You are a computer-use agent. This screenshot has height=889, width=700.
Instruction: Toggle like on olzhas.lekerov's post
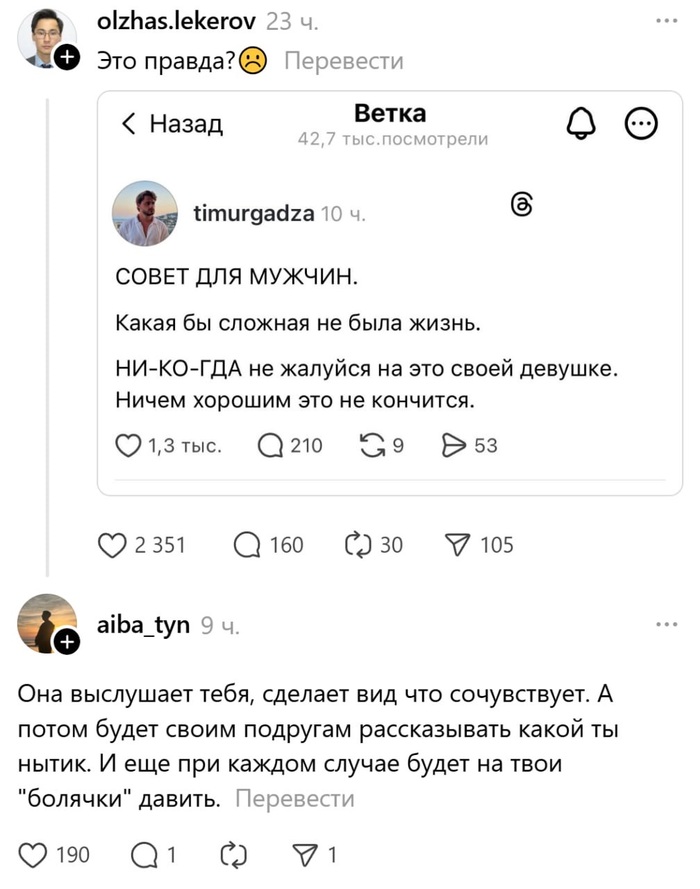[113, 545]
